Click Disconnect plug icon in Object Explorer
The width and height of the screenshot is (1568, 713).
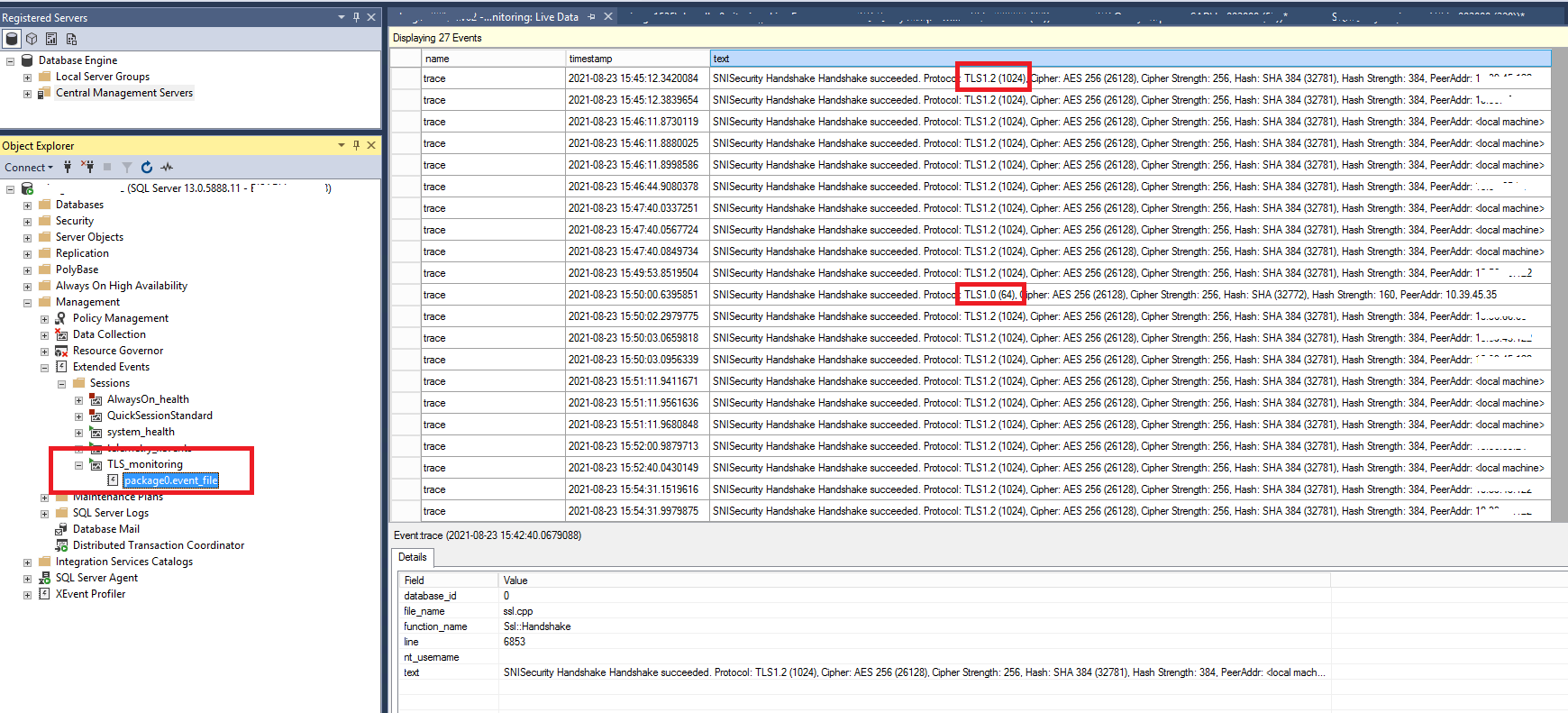(87, 167)
